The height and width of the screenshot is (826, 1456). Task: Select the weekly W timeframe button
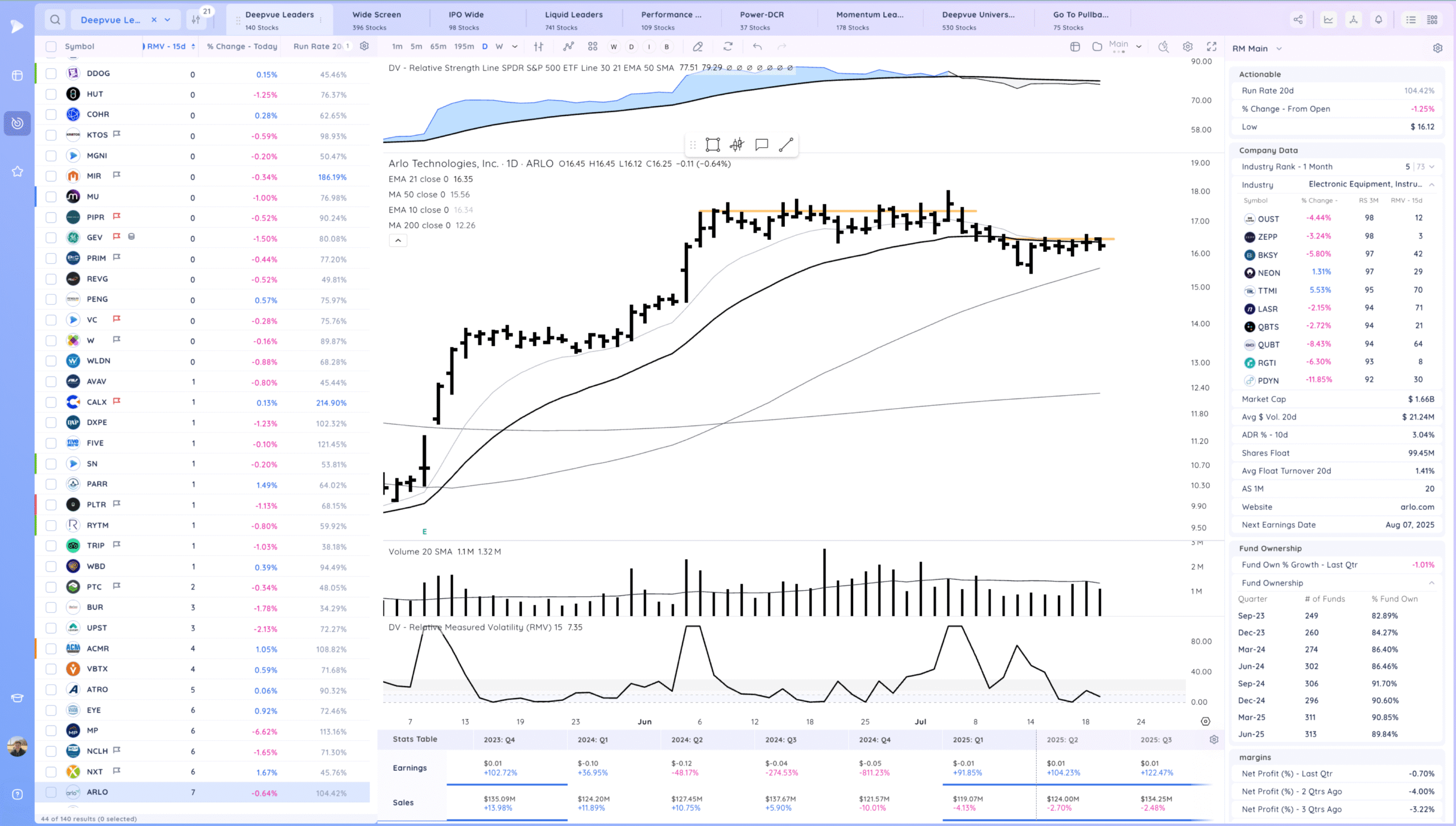499,47
